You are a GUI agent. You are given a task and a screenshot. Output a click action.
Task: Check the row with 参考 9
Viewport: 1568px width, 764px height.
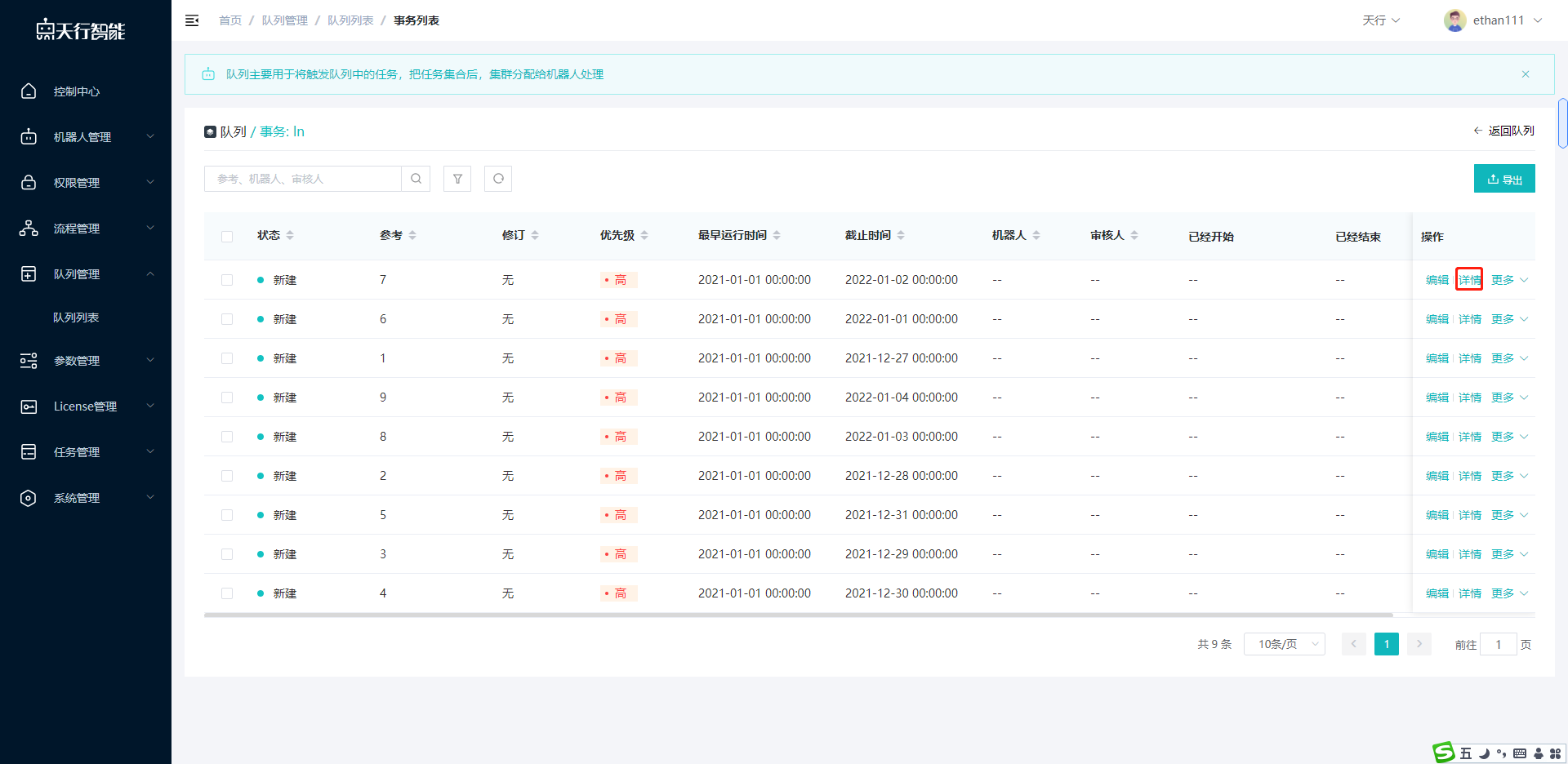227,398
